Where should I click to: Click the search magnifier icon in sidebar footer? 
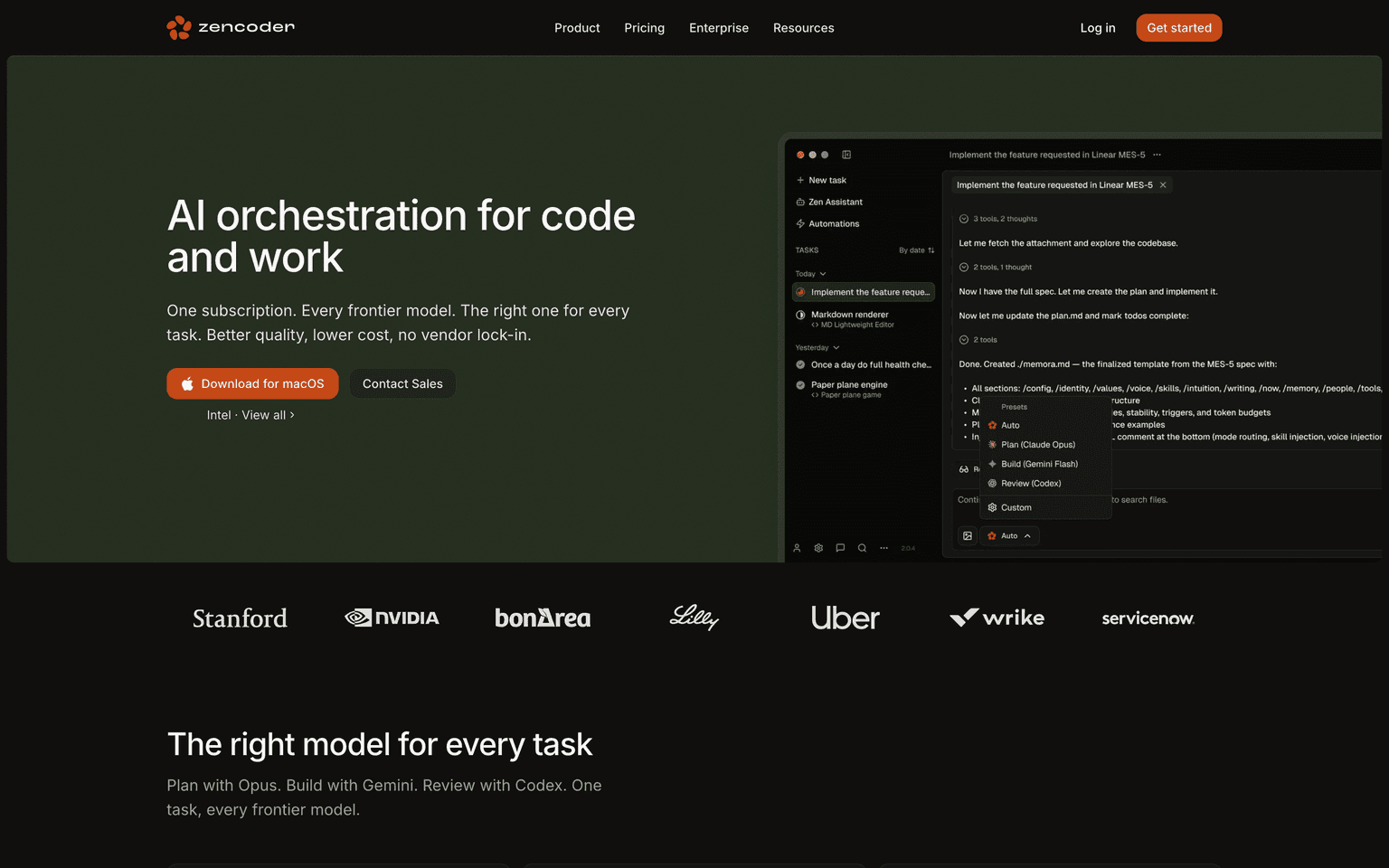862,548
